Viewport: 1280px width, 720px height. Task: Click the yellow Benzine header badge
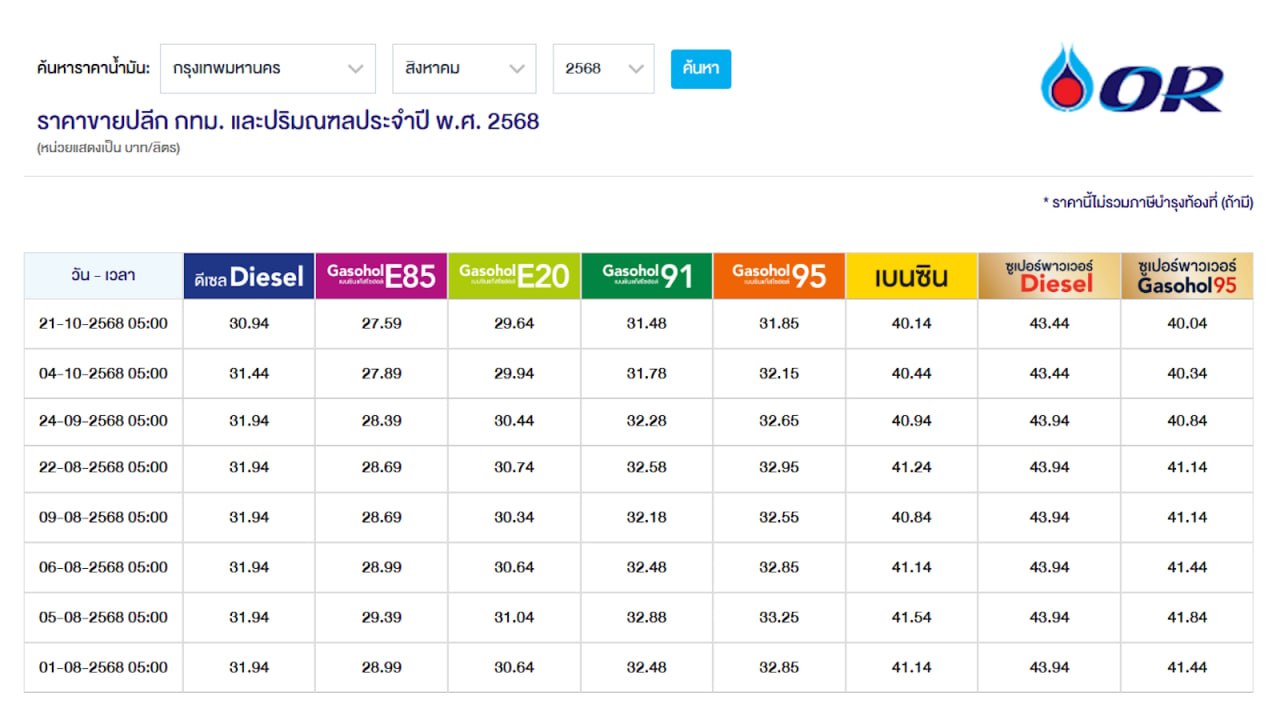tap(911, 276)
